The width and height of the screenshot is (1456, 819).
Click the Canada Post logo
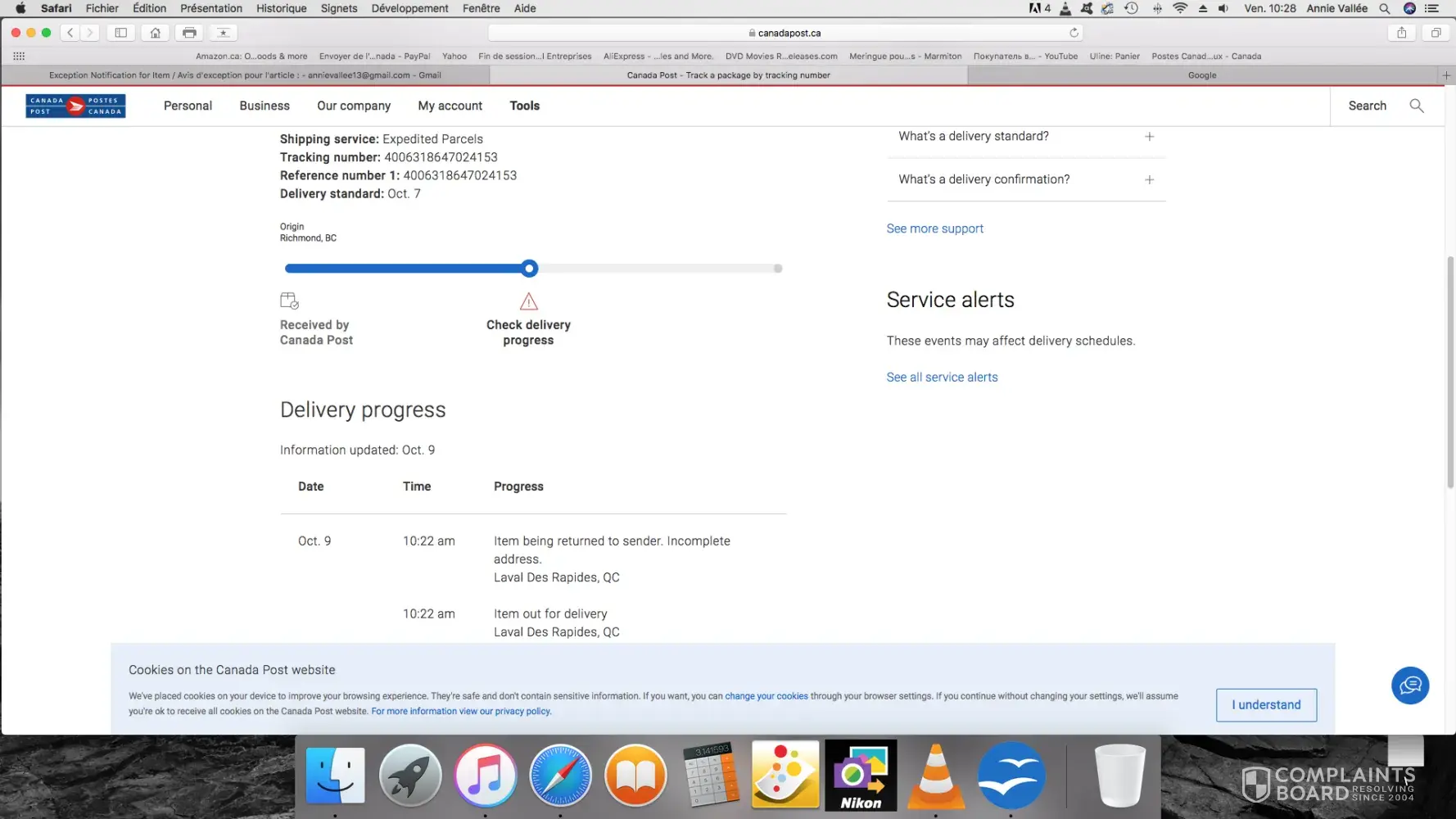[x=75, y=106]
